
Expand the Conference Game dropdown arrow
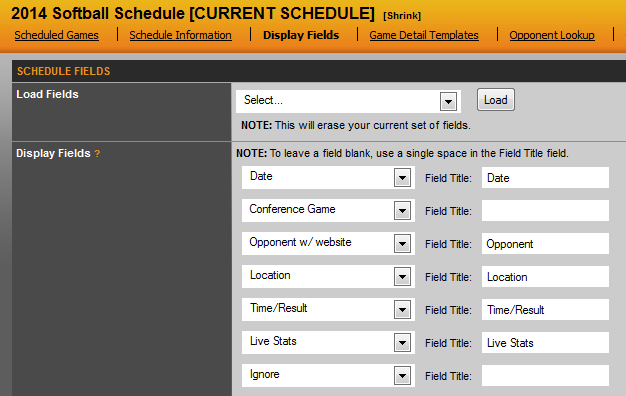[402, 210]
